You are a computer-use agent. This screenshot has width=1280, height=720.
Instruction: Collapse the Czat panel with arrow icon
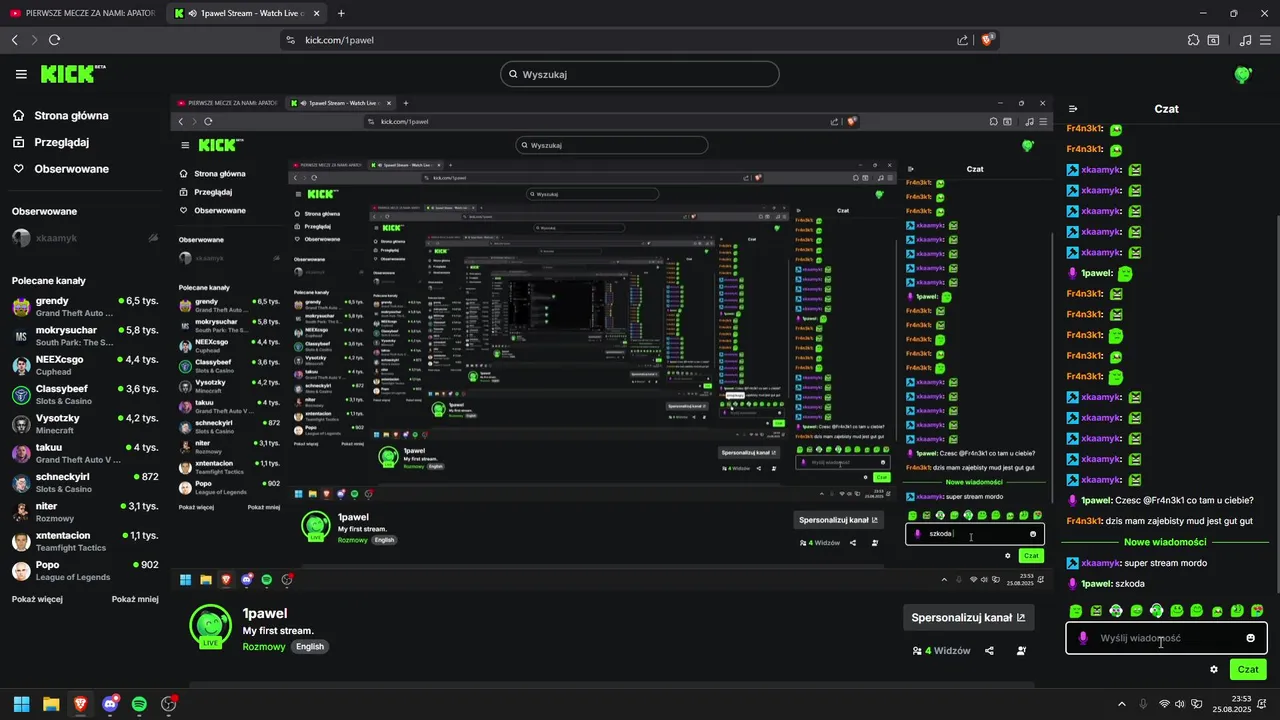coord(1073,109)
